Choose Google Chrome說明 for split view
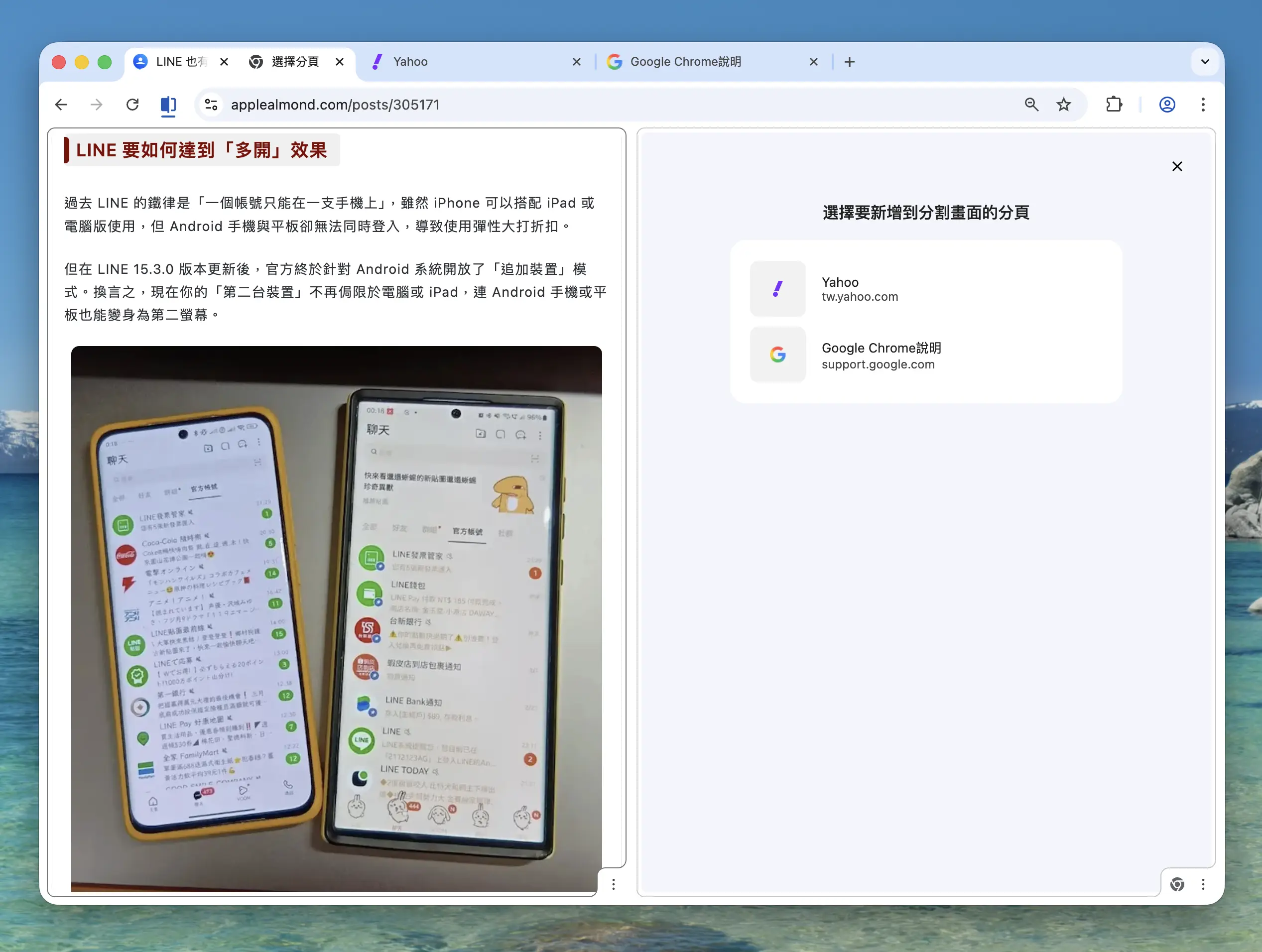 pyautogui.click(x=925, y=354)
